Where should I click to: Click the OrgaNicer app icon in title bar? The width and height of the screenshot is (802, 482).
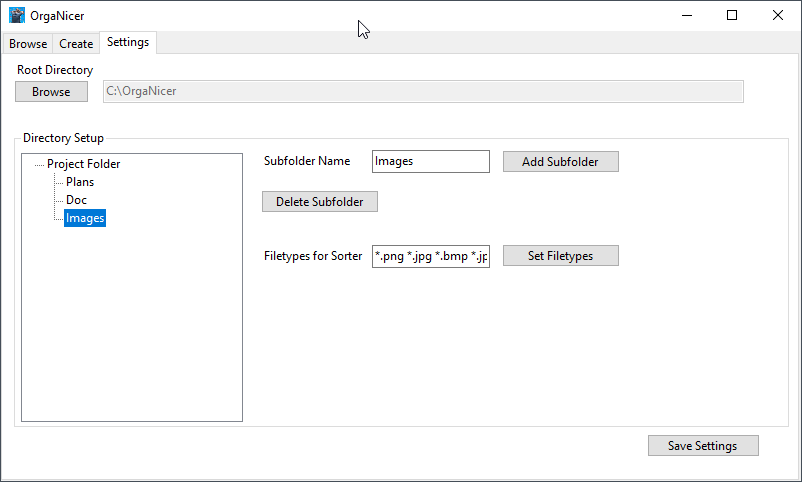pyautogui.click(x=16, y=16)
